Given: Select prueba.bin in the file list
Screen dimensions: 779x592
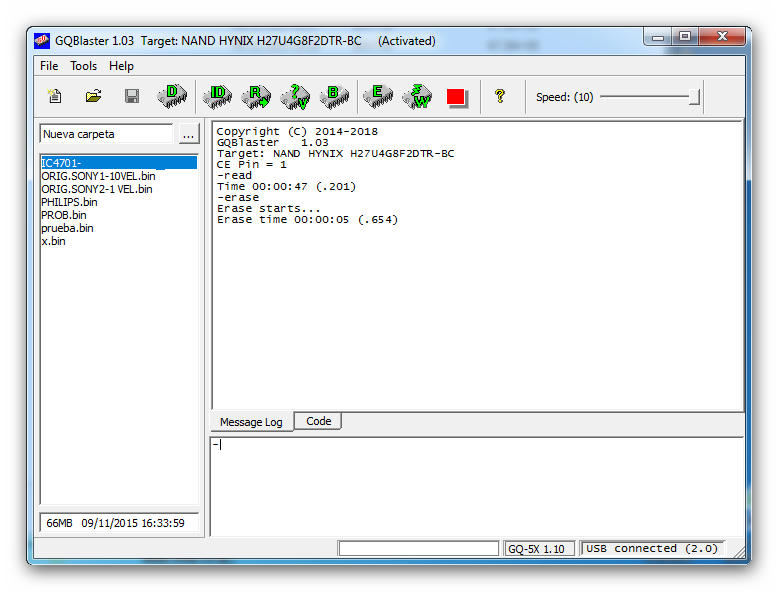Looking at the screenshot, I should pyautogui.click(x=68, y=228).
